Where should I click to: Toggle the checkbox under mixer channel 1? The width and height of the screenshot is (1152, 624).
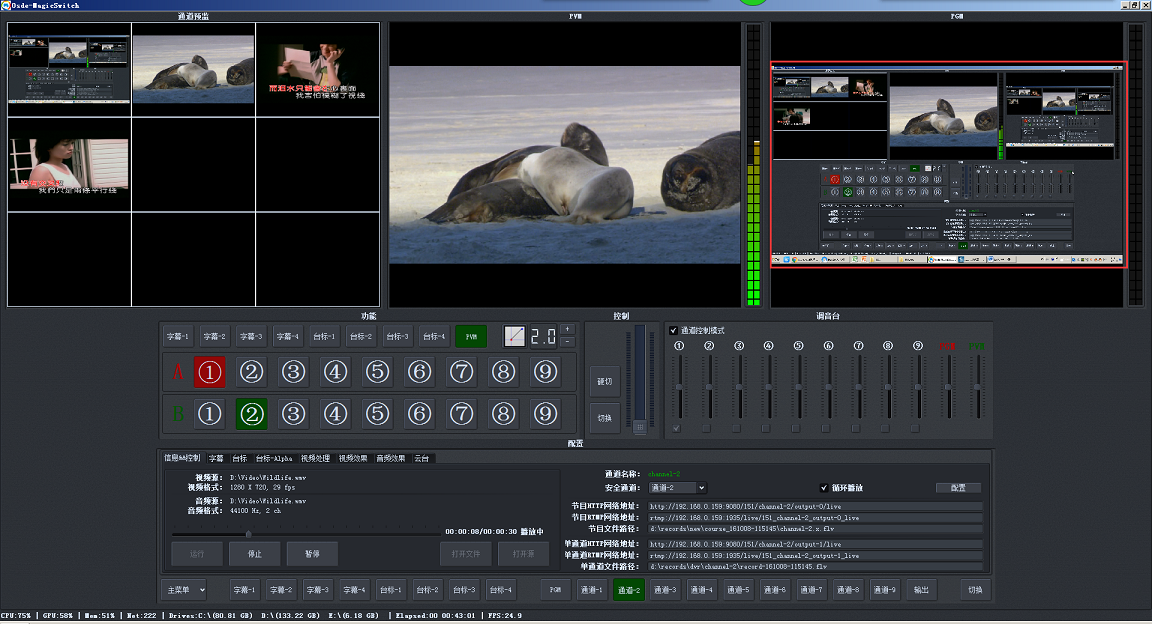pos(677,428)
